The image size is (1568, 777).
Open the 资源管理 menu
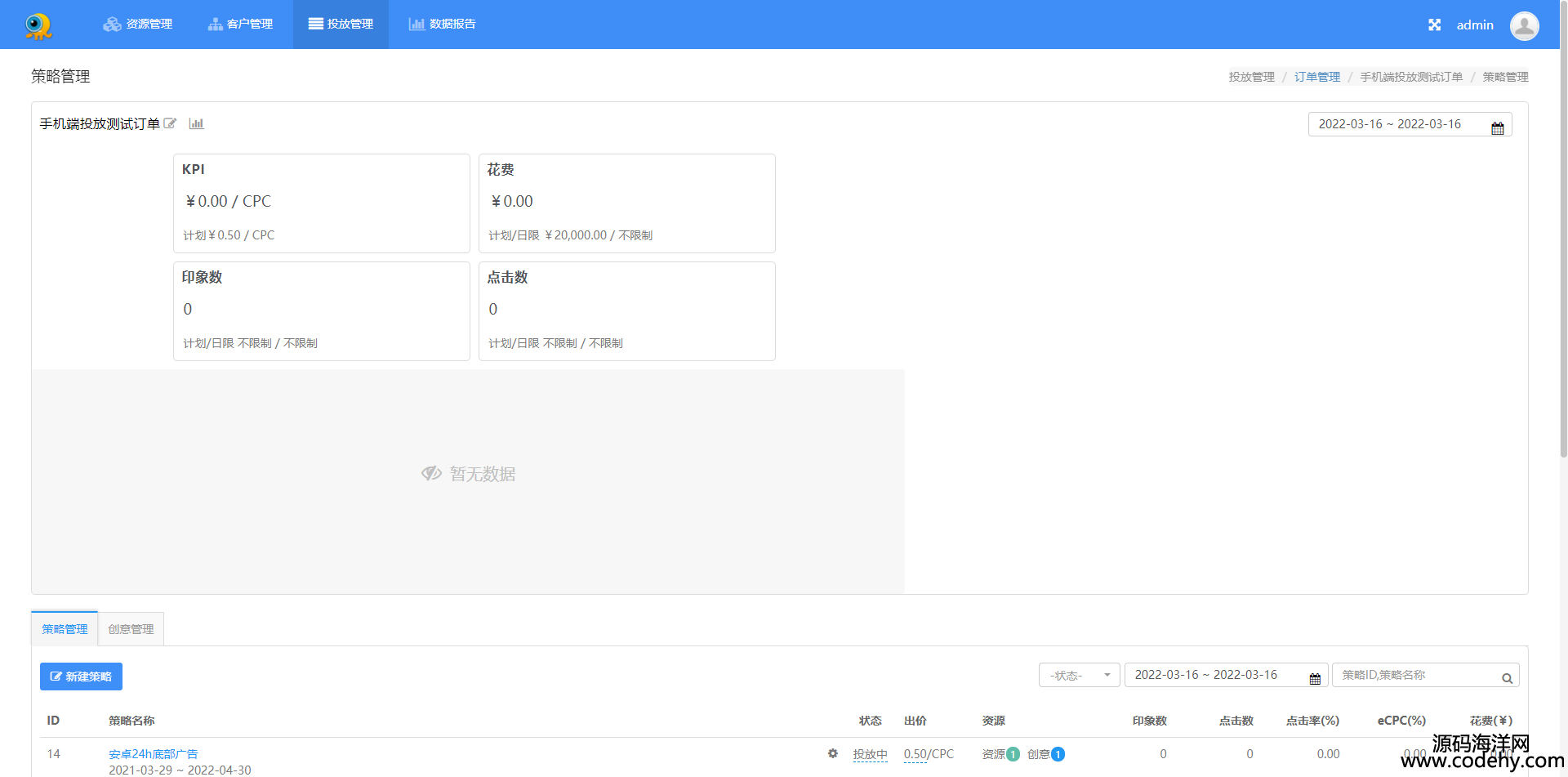point(137,25)
